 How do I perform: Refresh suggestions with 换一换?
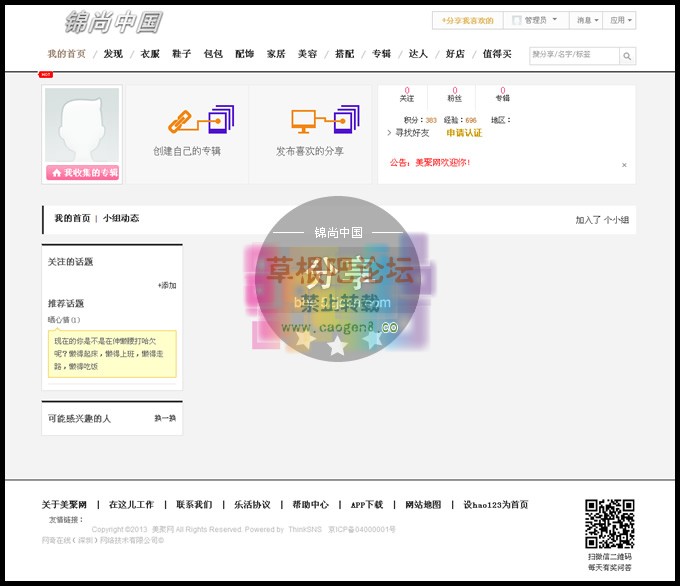165,418
